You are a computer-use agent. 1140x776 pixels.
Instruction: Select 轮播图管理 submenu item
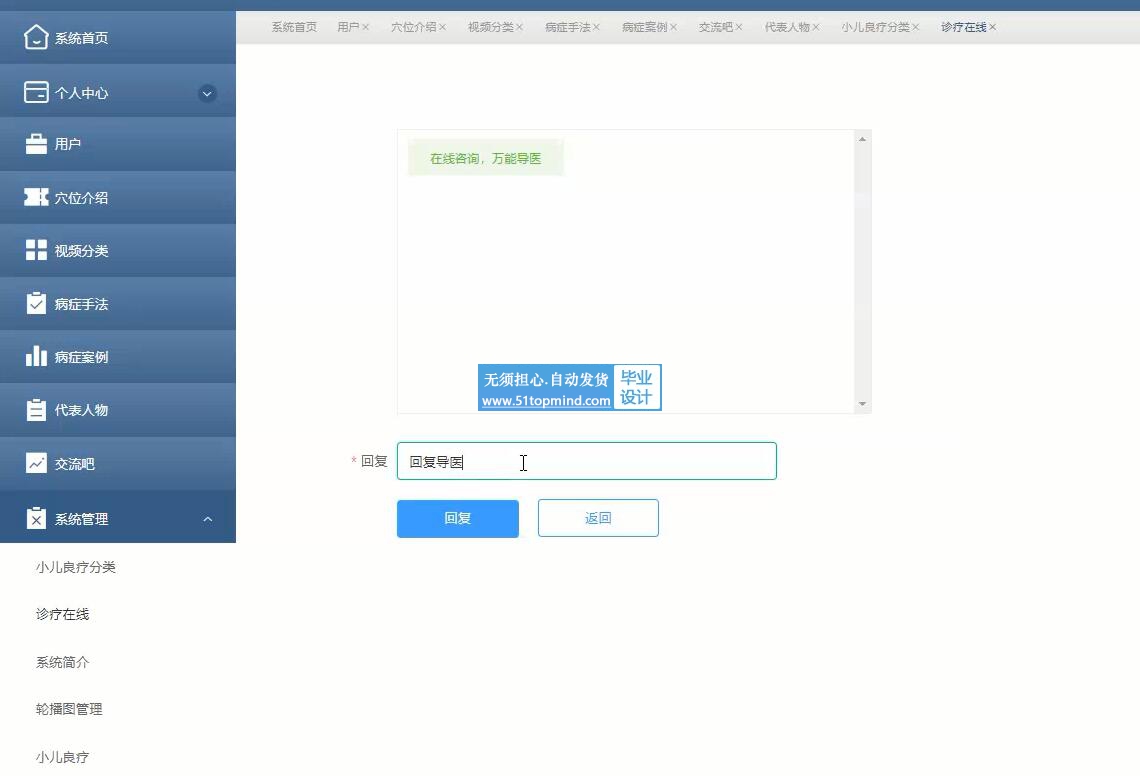coord(69,709)
